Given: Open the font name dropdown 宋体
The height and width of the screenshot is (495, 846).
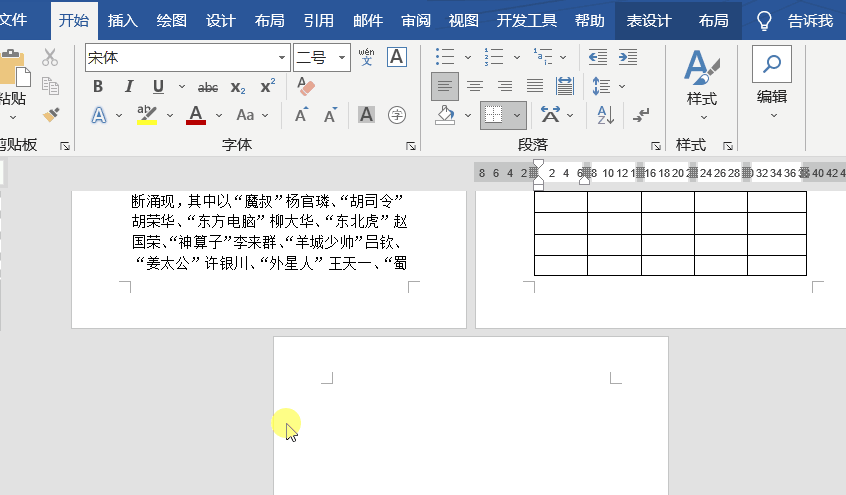Looking at the screenshot, I should pyautogui.click(x=282, y=57).
